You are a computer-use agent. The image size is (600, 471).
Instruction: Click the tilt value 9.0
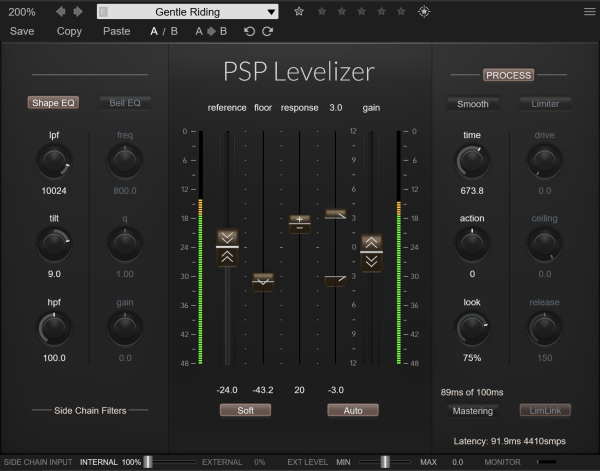[54, 274]
